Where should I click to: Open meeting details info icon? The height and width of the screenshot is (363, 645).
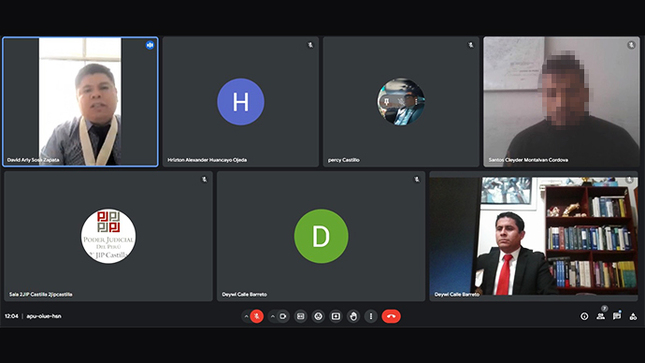click(584, 316)
